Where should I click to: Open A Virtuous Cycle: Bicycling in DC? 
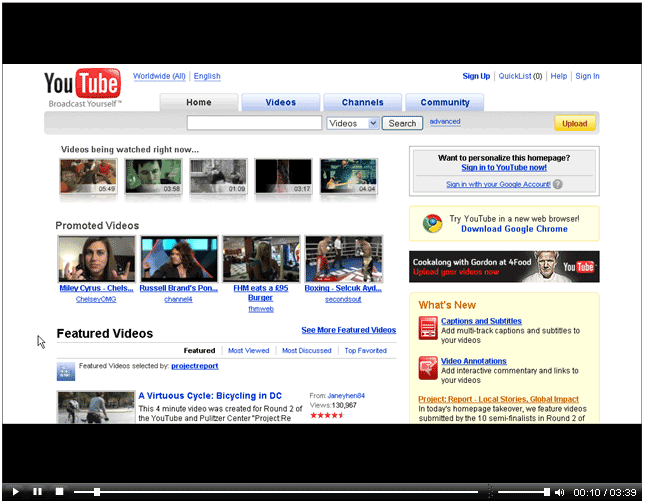[210, 396]
